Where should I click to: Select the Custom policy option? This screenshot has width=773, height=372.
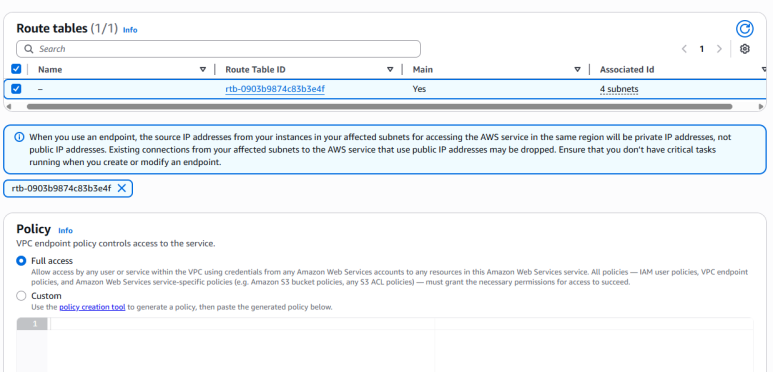click(x=21, y=296)
